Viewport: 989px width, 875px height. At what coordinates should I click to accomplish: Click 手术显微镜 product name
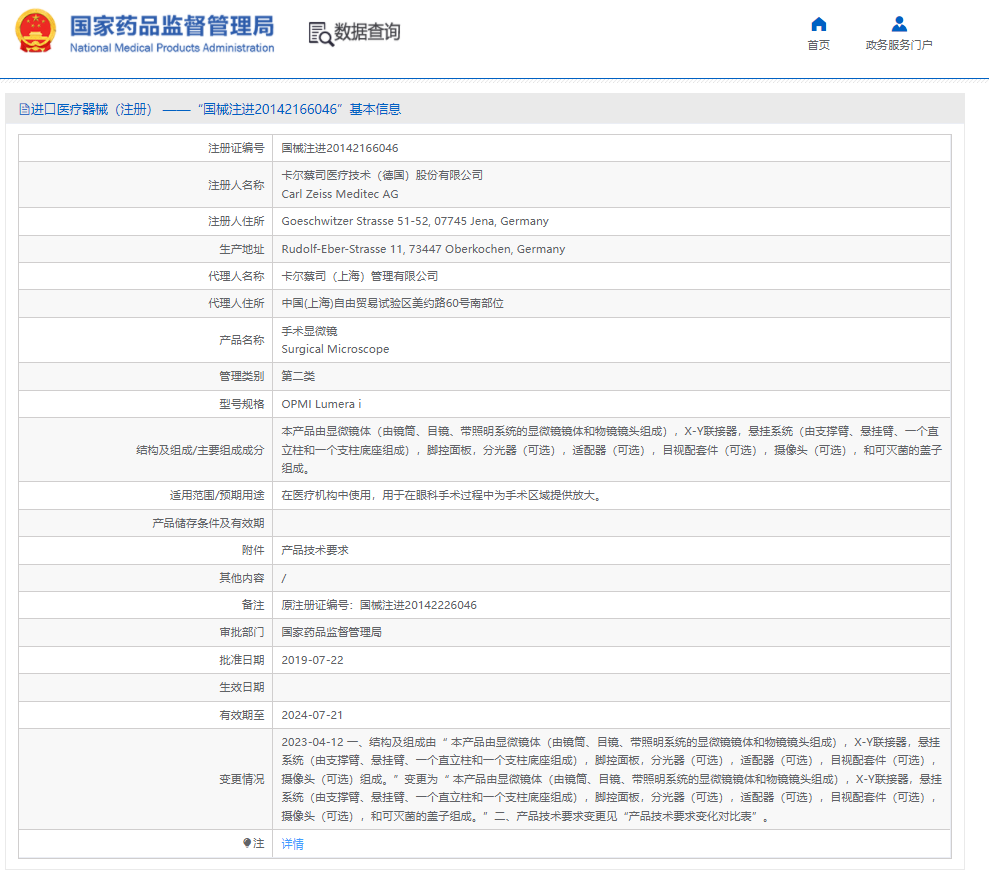pos(309,331)
